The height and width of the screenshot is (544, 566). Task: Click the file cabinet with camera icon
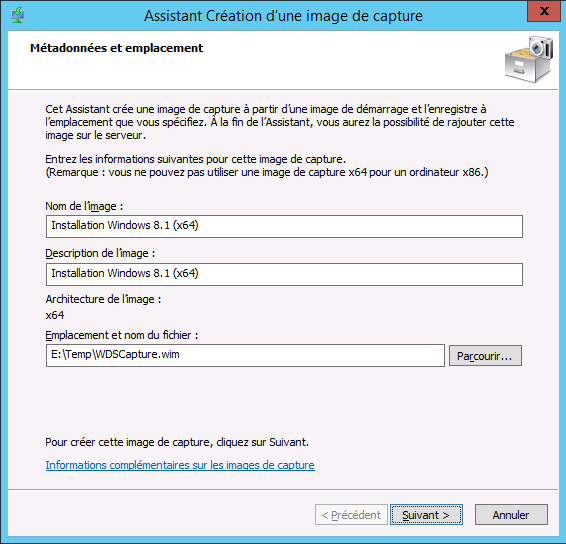tap(529, 60)
